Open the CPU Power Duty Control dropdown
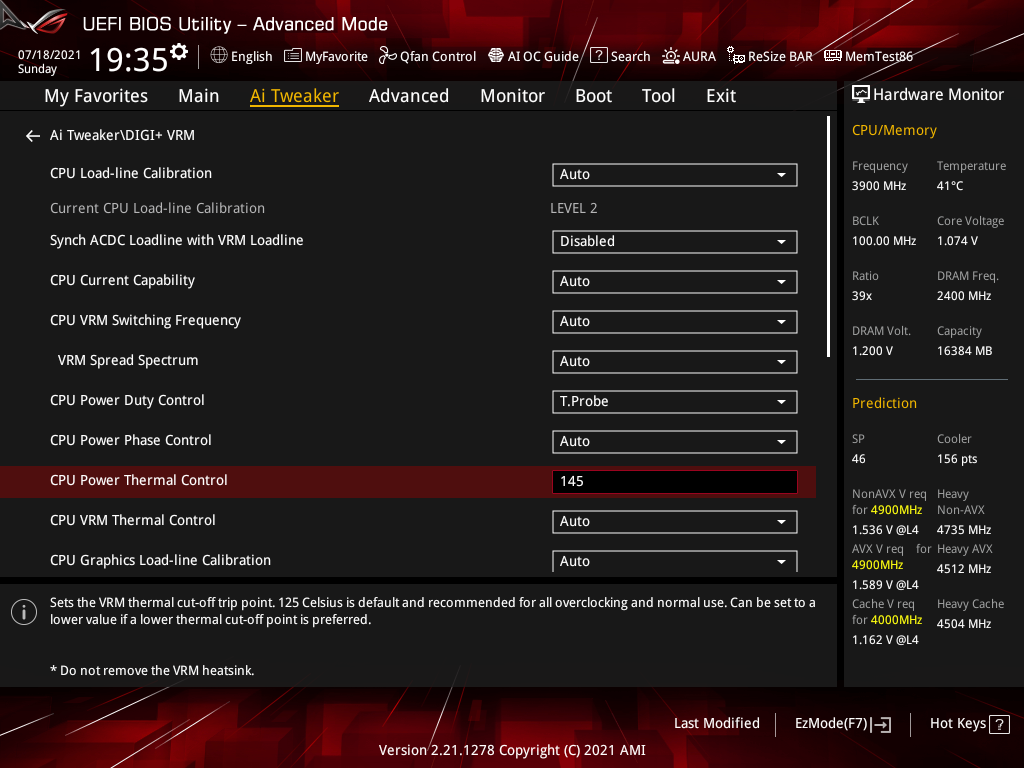 pos(674,401)
